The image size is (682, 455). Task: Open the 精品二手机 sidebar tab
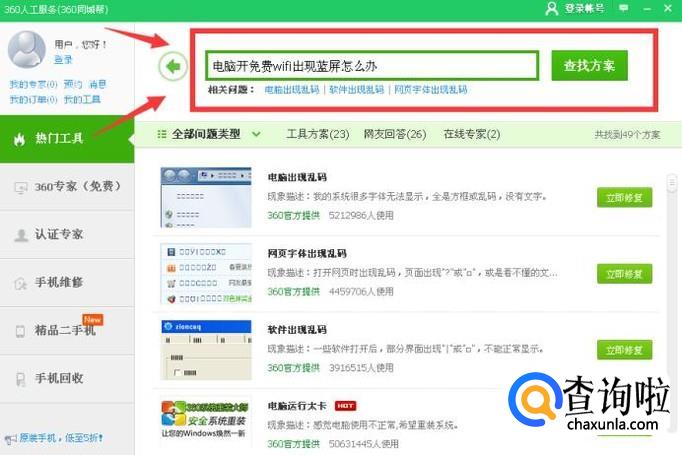pyautogui.click(x=67, y=331)
